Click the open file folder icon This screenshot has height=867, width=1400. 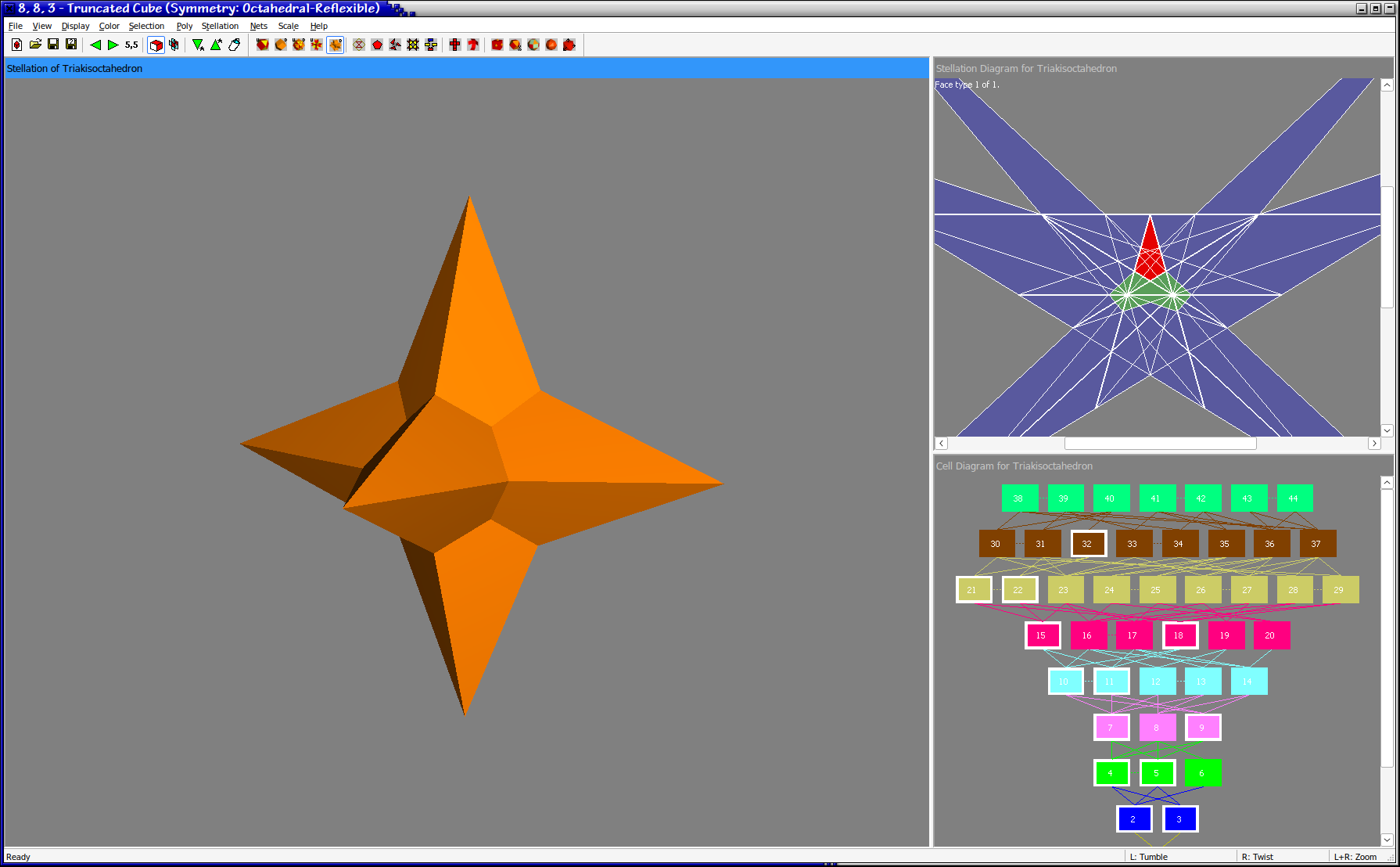(35, 45)
